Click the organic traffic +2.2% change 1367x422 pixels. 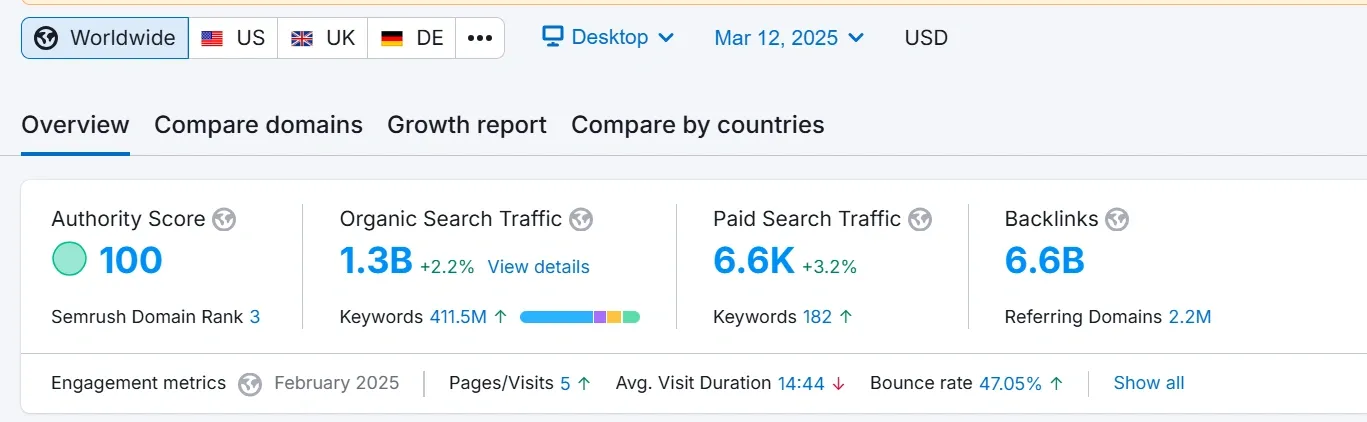(x=447, y=267)
